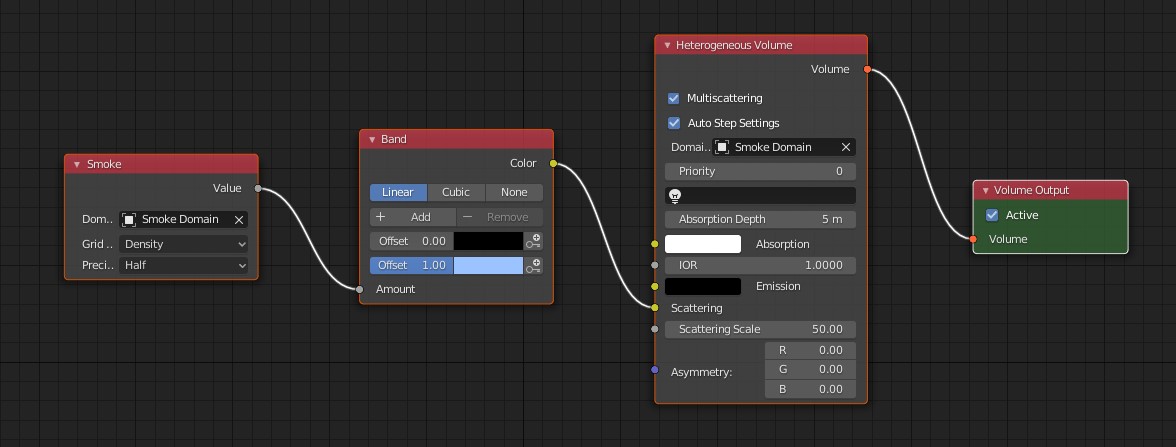Click the Scattering Scale value field
Viewport: 1176px width, 447px height.
(x=760, y=329)
